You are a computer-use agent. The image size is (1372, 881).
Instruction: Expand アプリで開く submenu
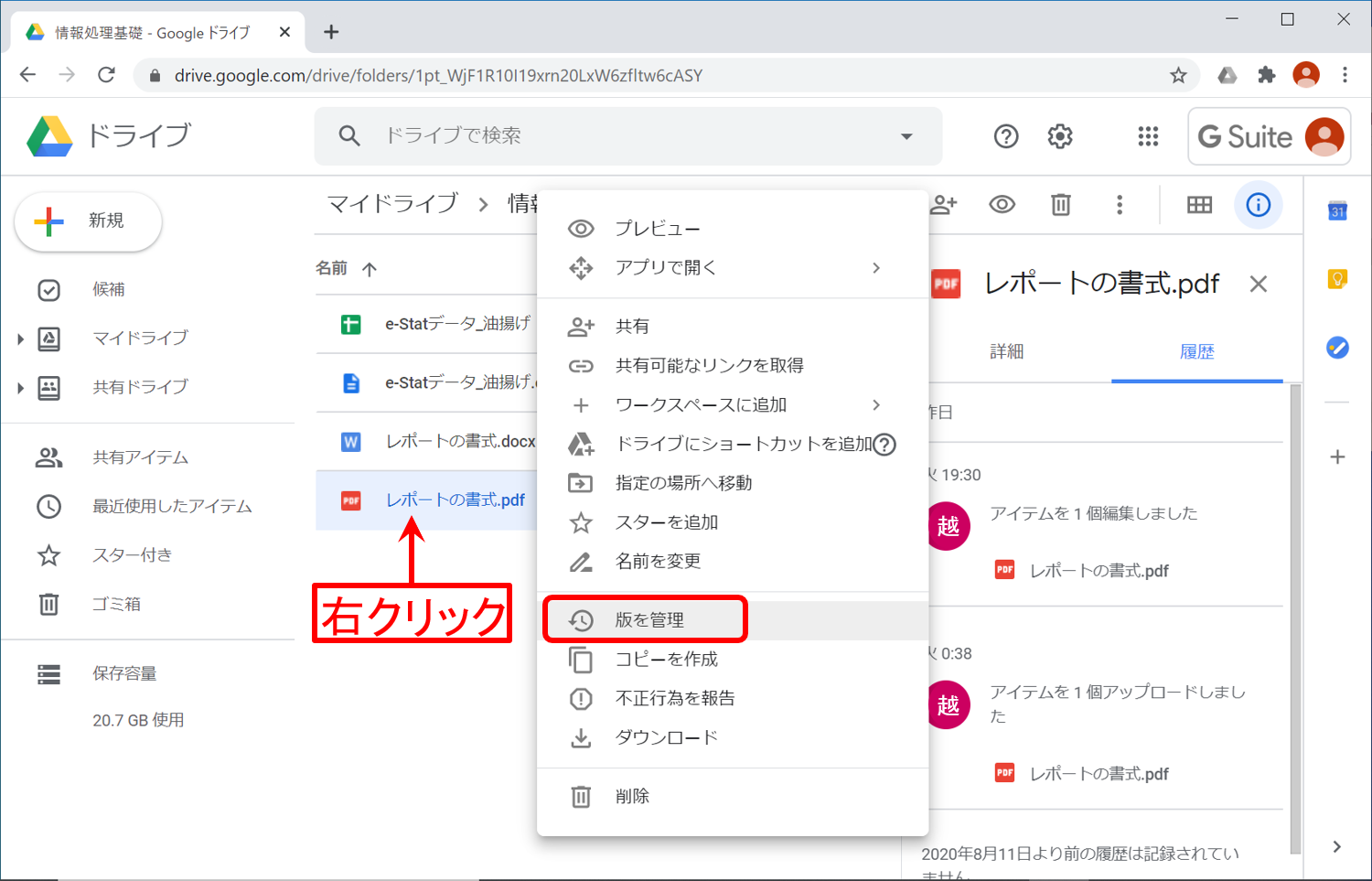coord(733,268)
